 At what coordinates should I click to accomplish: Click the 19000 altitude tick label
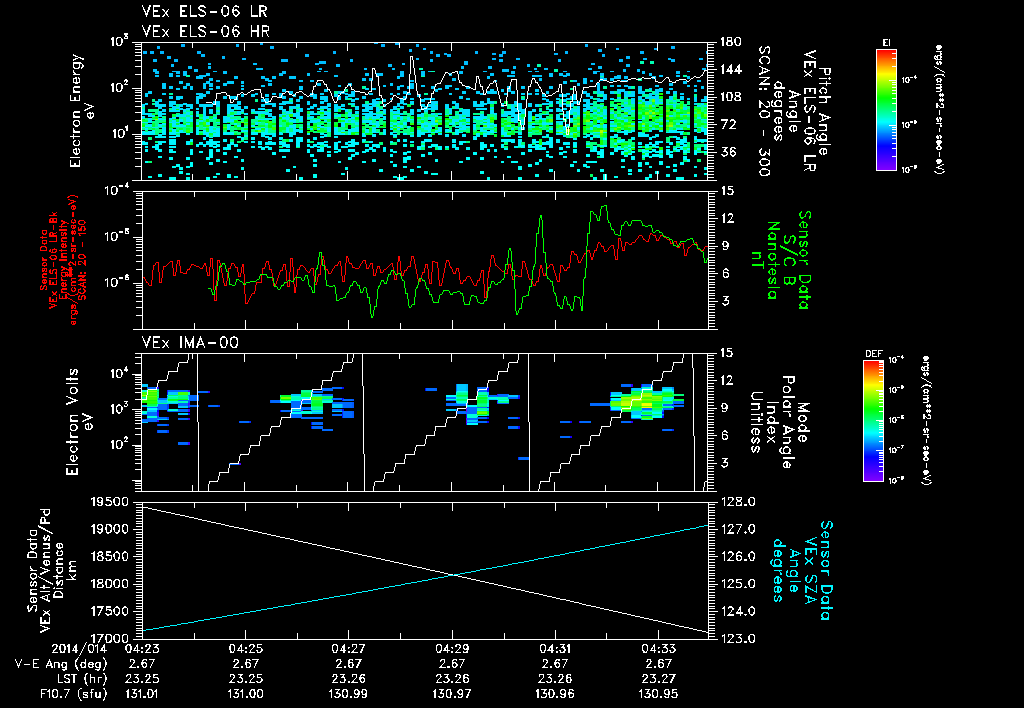pyautogui.click(x=108, y=529)
